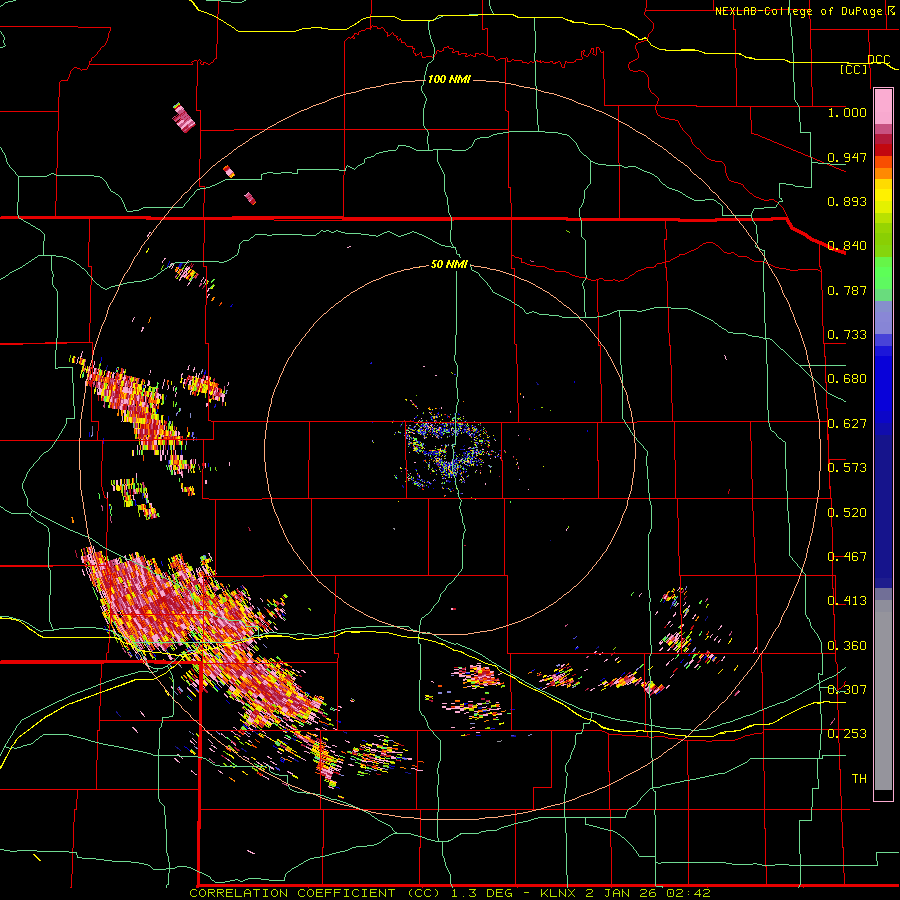Click the DCC label above the color scale
Image resolution: width=900 pixels, height=900 pixels.
coord(879,60)
